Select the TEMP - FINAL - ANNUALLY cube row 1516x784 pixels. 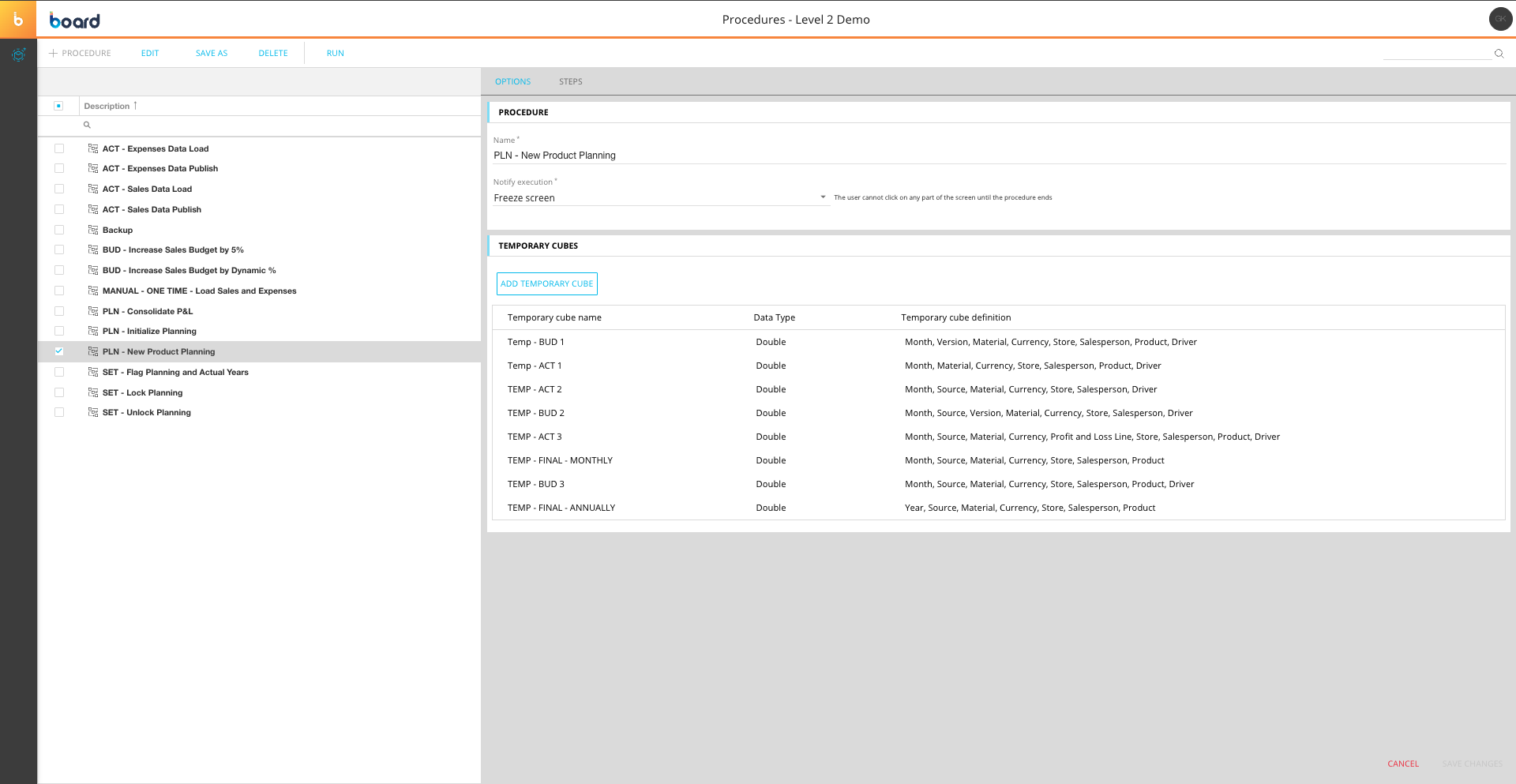tap(999, 508)
